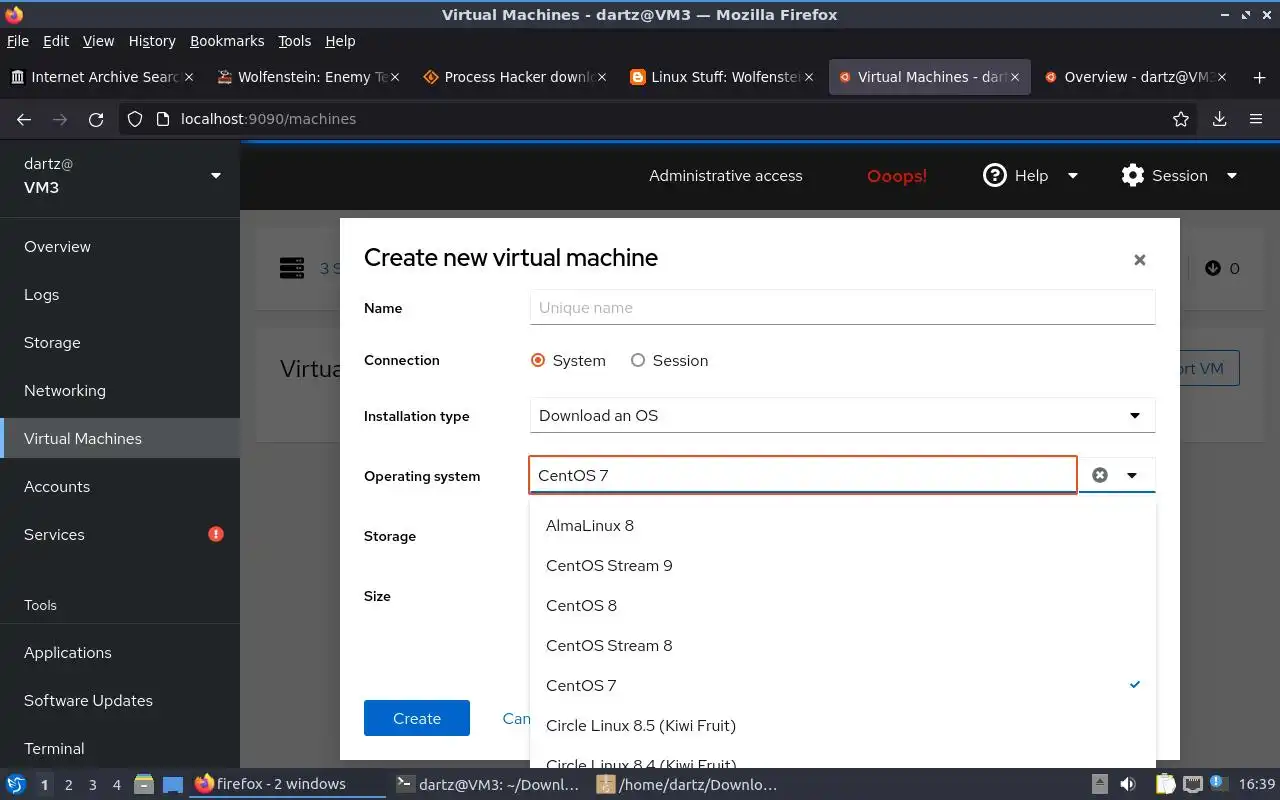This screenshot has height=800, width=1280.
Task: Click the volume speaker tray icon
Action: click(x=1127, y=784)
